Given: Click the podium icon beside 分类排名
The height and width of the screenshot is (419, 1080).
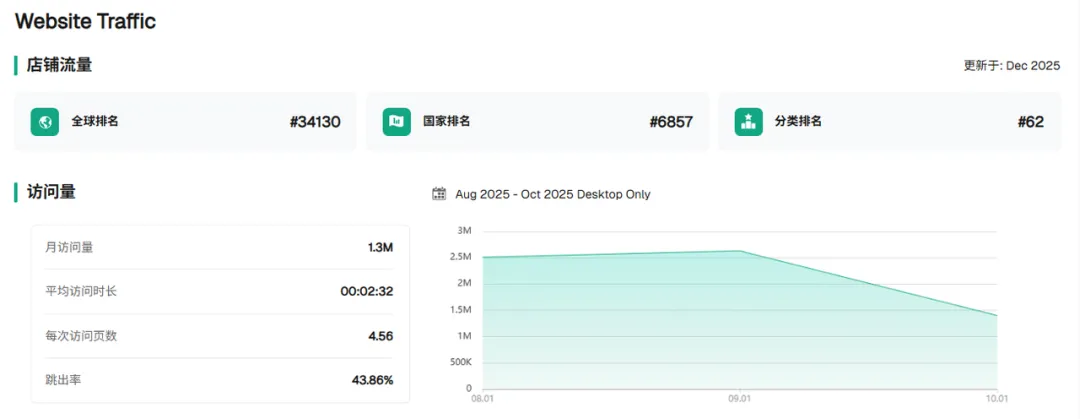Looking at the screenshot, I should pyautogui.click(x=748, y=122).
